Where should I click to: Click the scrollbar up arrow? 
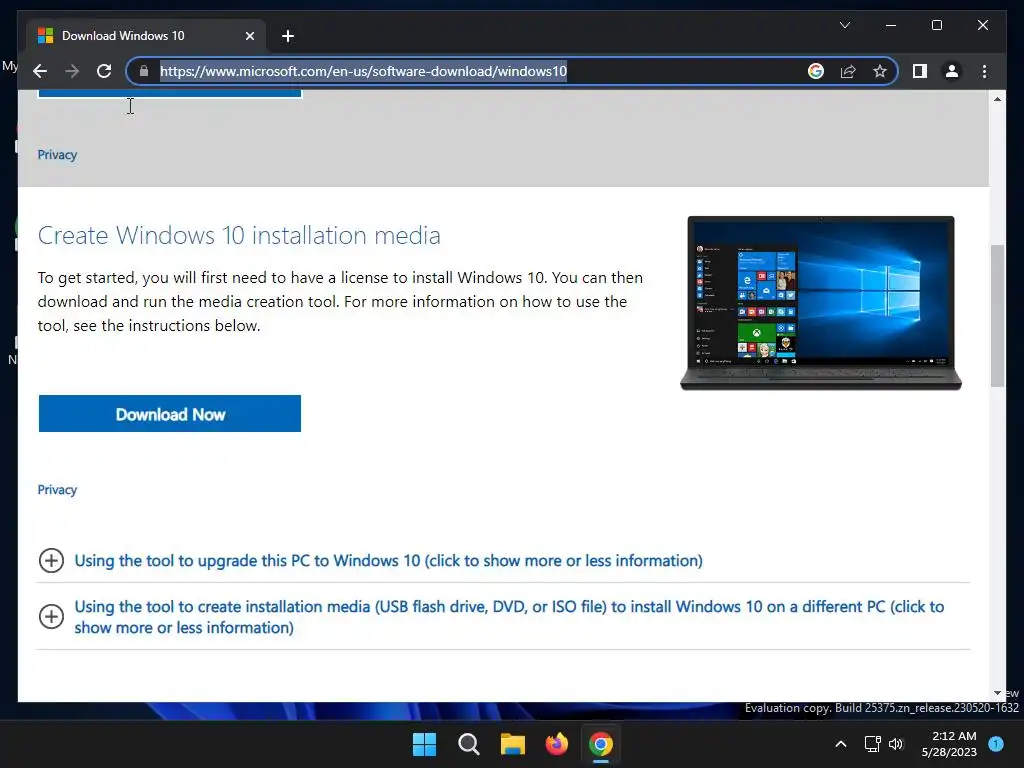click(x=997, y=99)
